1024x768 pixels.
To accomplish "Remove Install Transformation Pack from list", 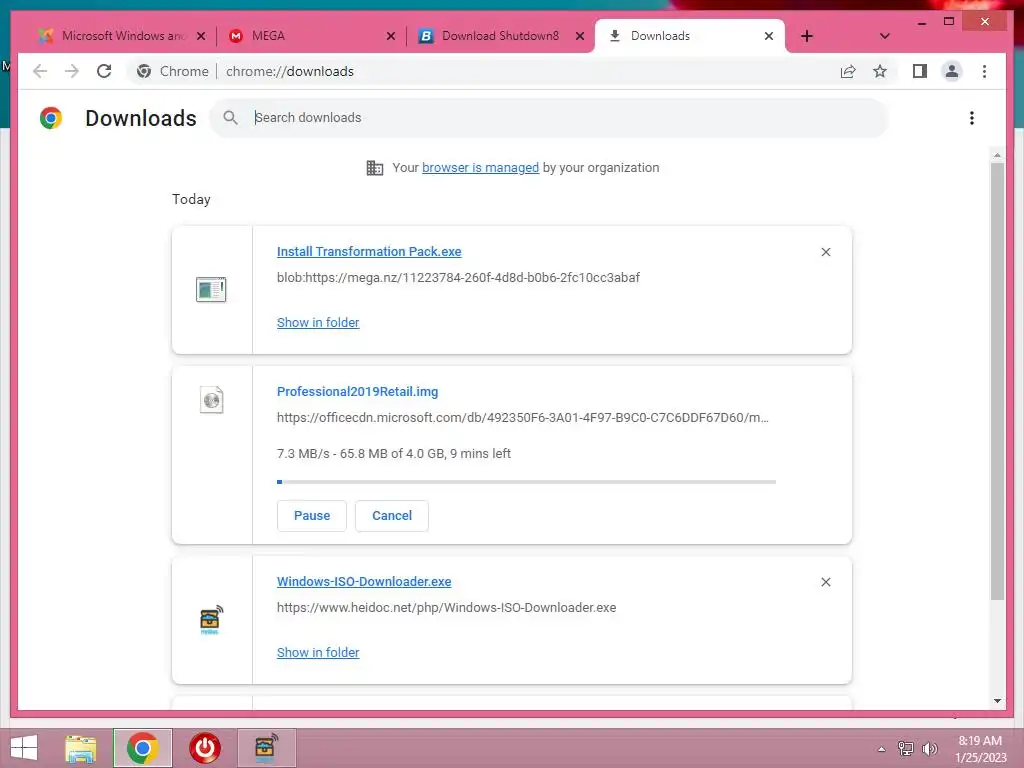I will pos(825,252).
